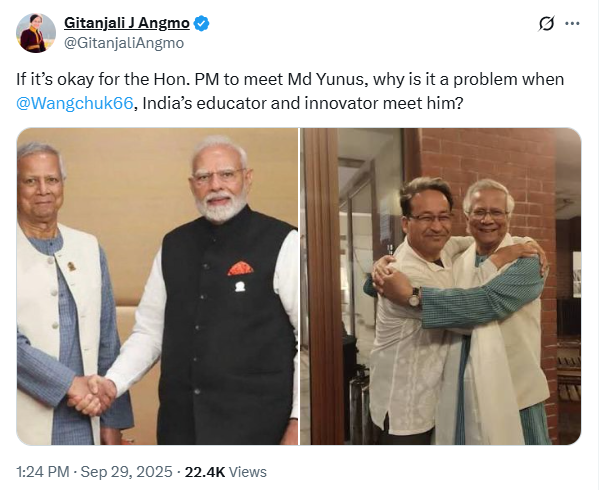
Task: Open the three-dot More options menu
Action: (x=572, y=24)
